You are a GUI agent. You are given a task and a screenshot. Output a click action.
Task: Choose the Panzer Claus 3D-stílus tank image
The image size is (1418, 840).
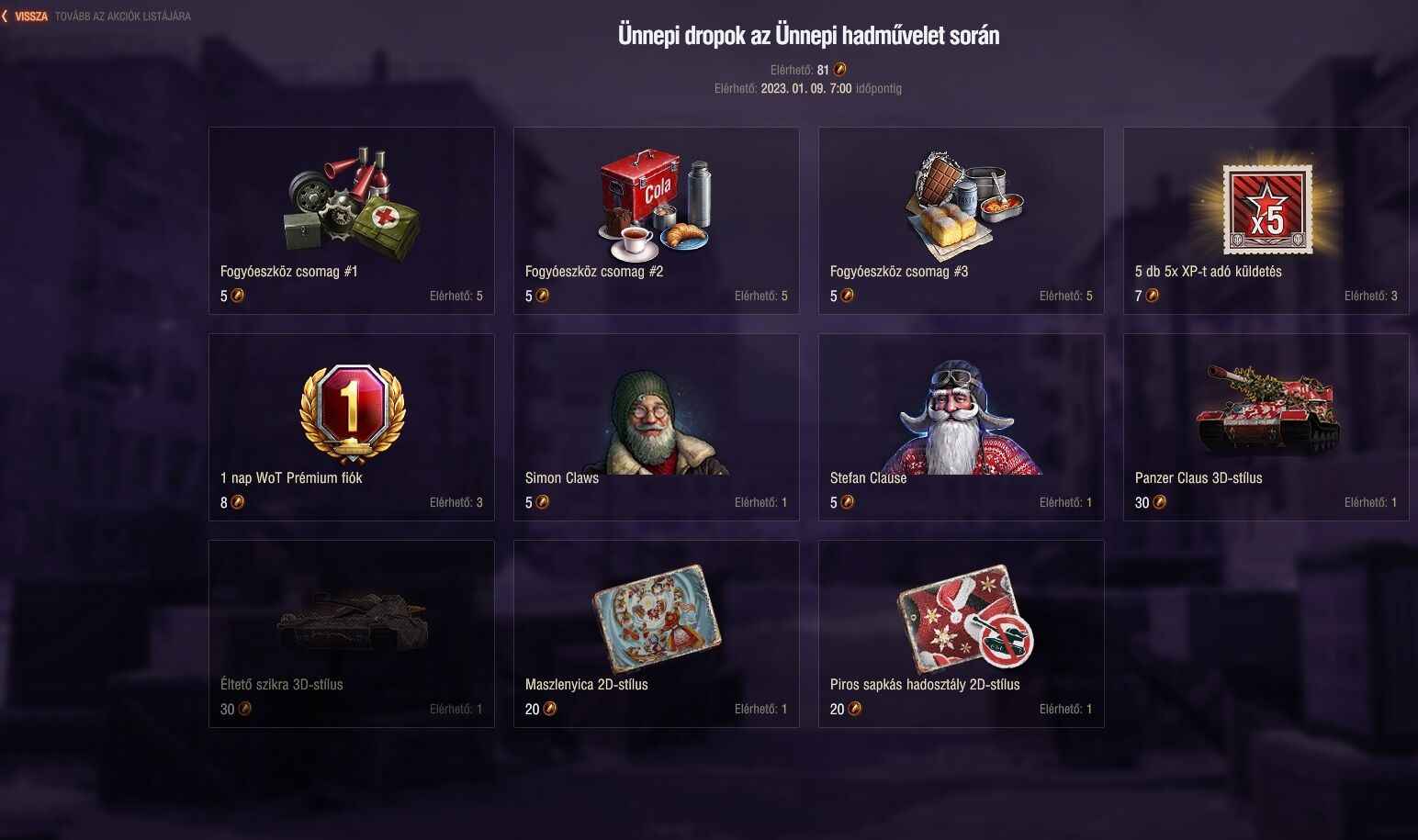(x=1267, y=409)
